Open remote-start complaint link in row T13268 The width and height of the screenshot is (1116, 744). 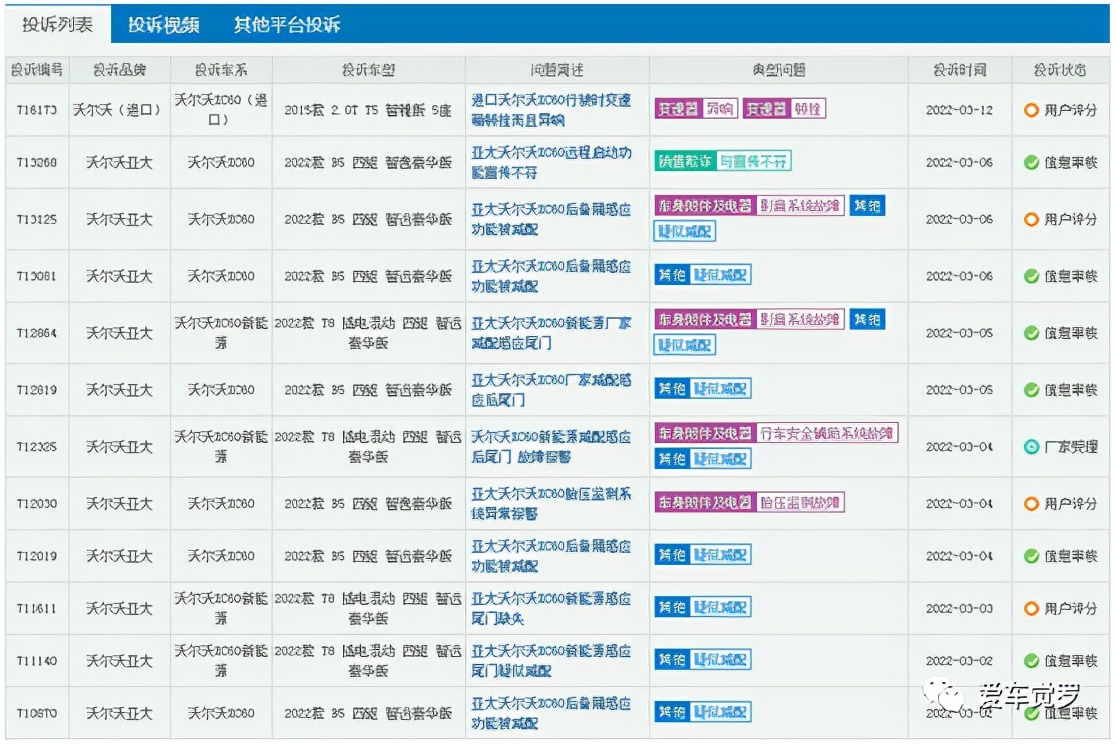551,163
